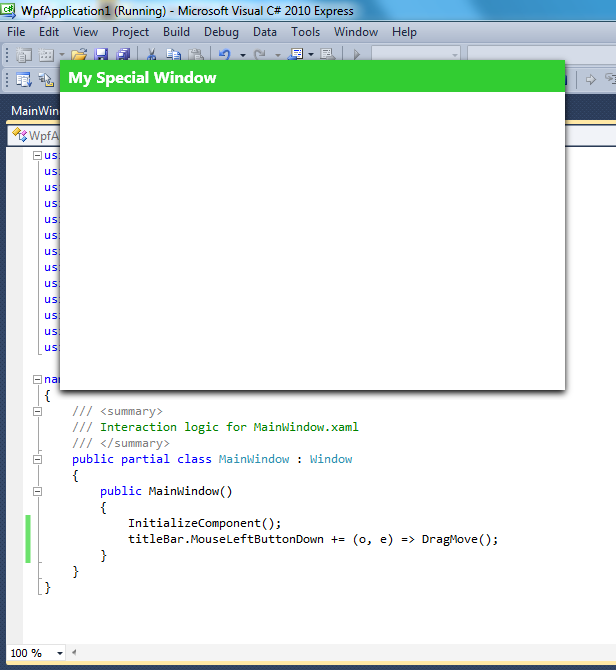Click the Find search input box in toolbar
Screen dimensions: 616x670
[x=542, y=54]
